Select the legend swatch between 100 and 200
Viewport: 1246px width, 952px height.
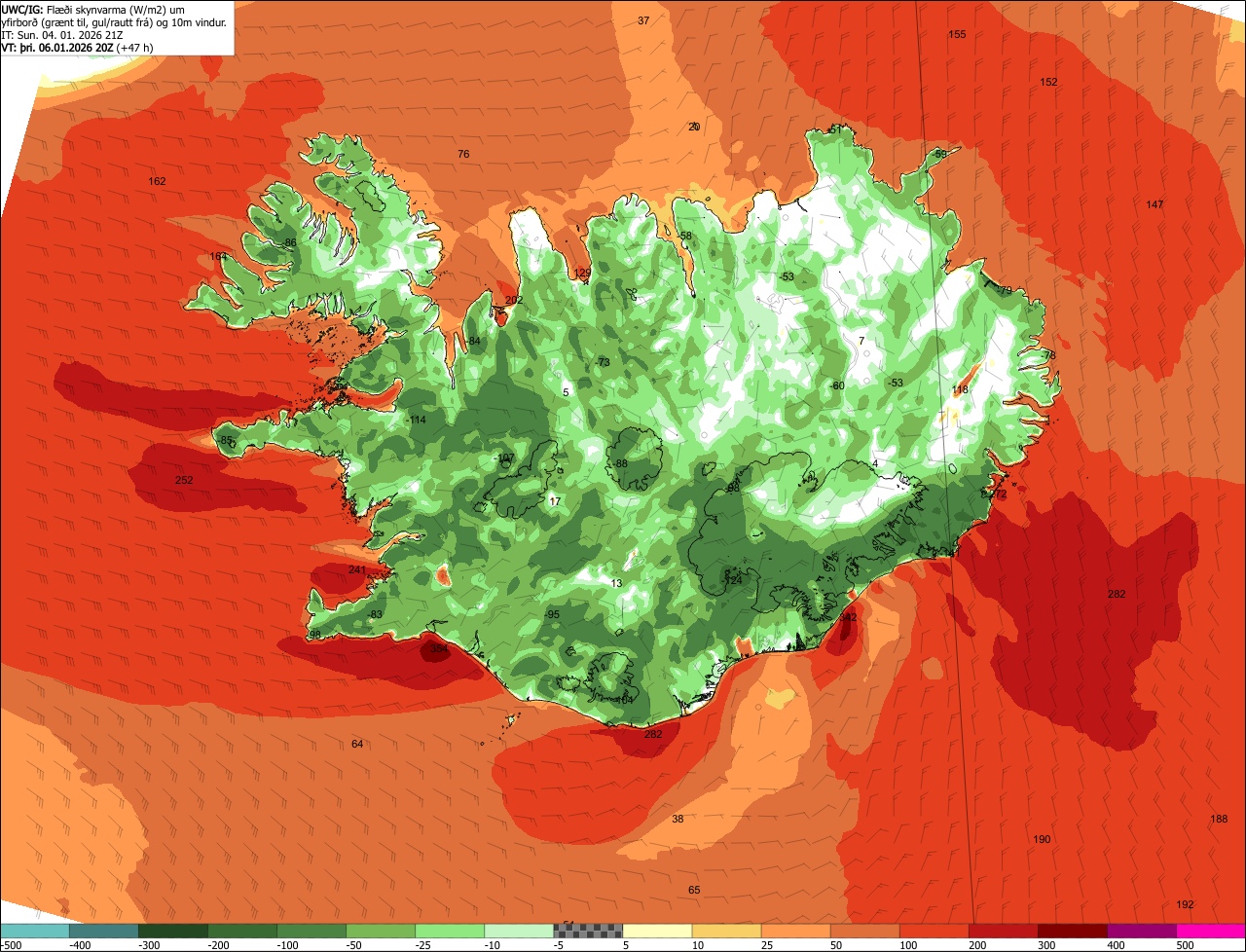tap(934, 931)
